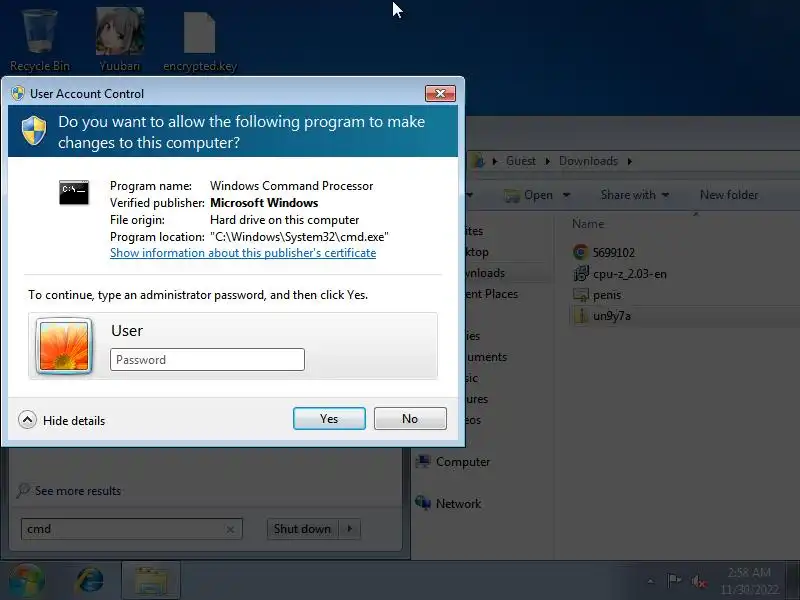The width and height of the screenshot is (800, 600).
Task: Close the User Account Control dialog
Action: pos(440,93)
